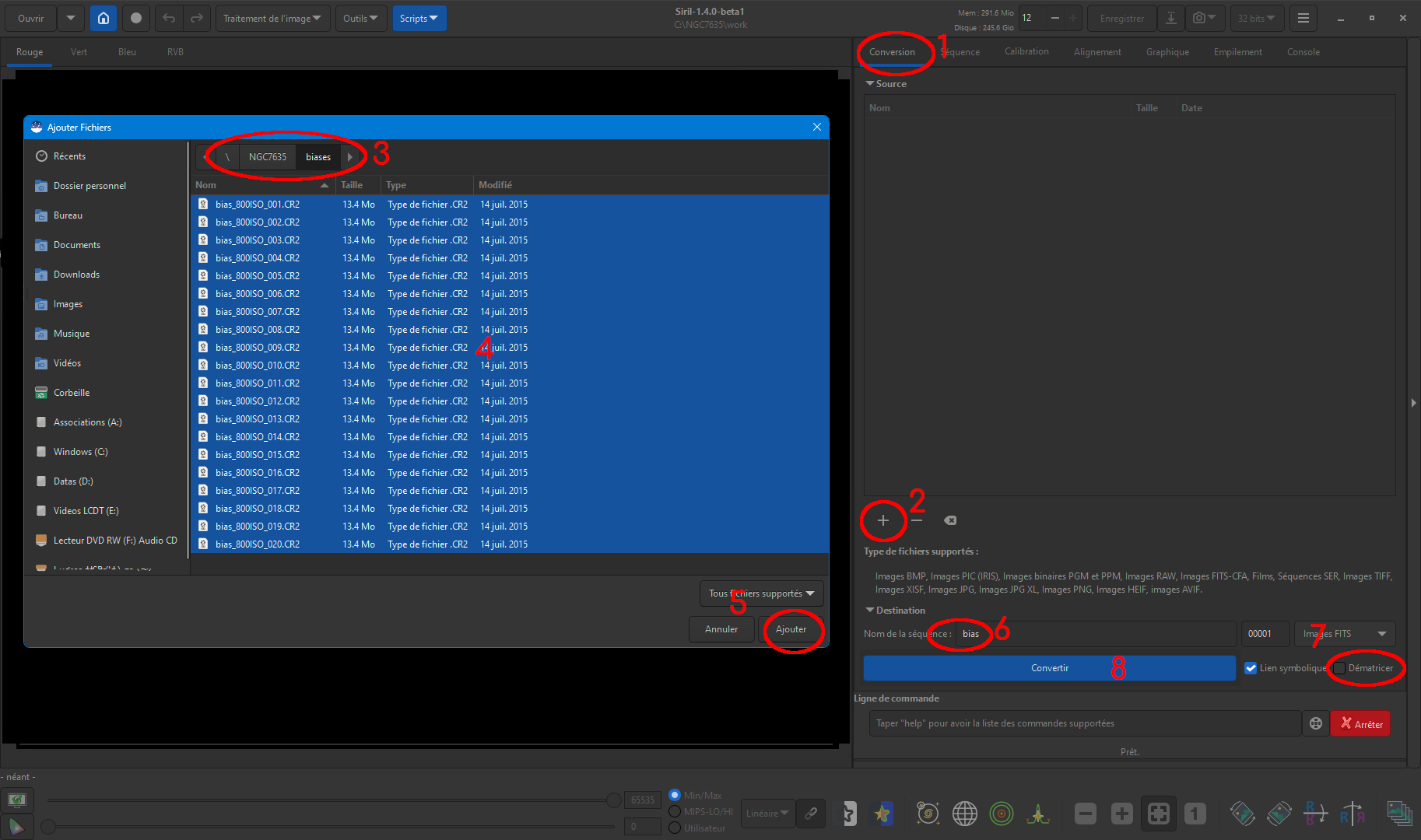The width and height of the screenshot is (1421, 840).
Task: Select the MIPS-LO/HI radio button
Action: pyautogui.click(x=675, y=811)
